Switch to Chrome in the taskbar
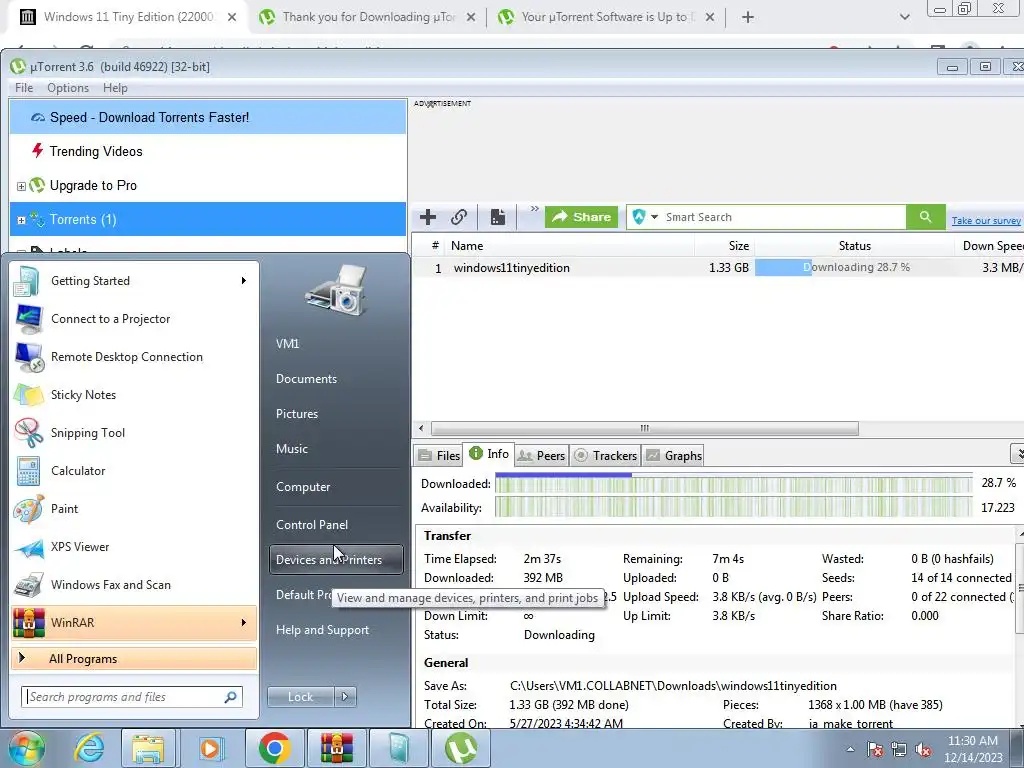 pos(274,748)
